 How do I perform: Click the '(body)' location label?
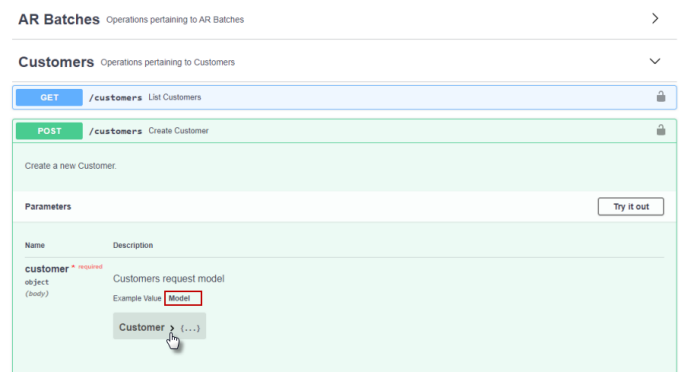pos(37,293)
